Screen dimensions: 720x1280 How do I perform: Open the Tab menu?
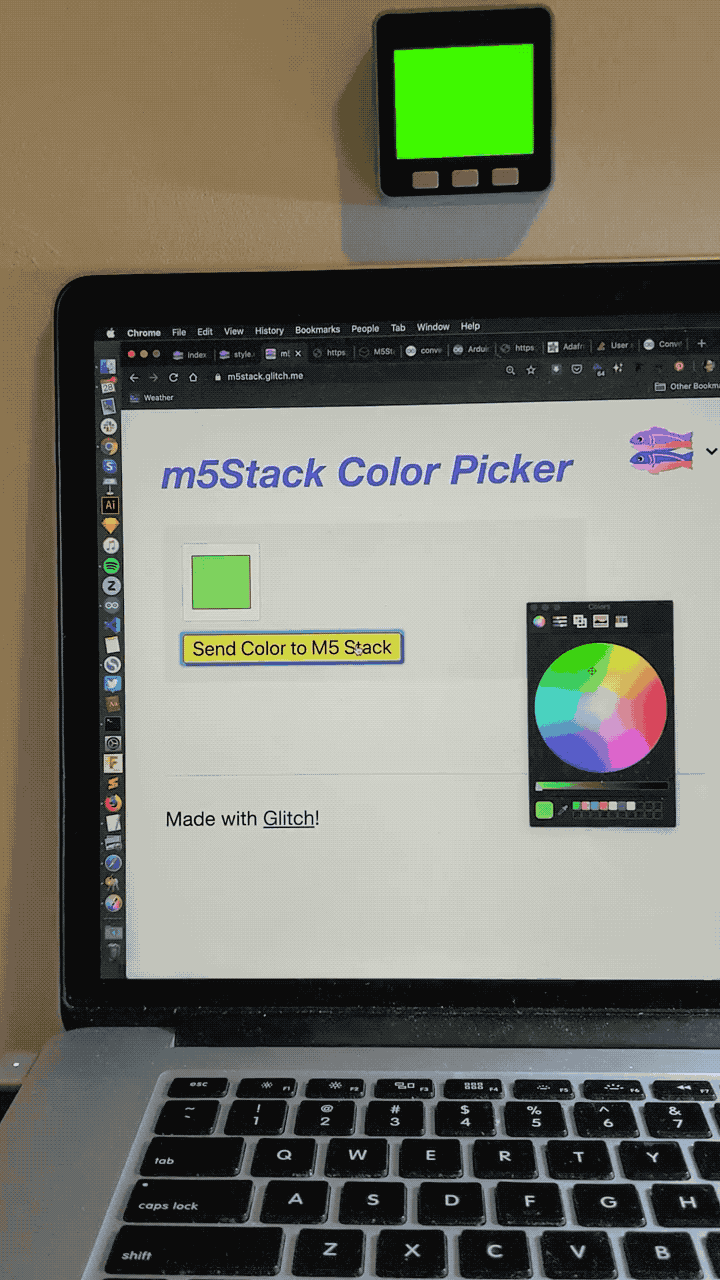pyautogui.click(x=398, y=328)
